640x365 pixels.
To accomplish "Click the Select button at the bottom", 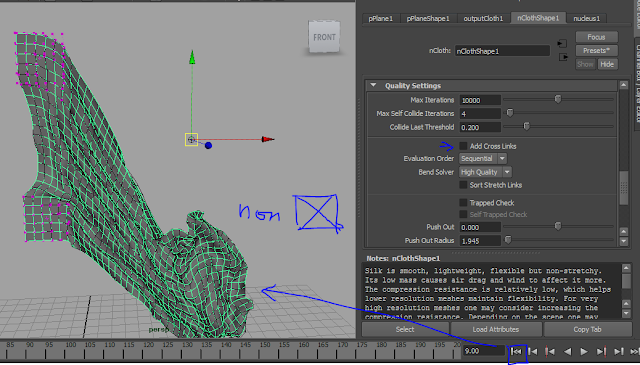I will click(x=405, y=329).
